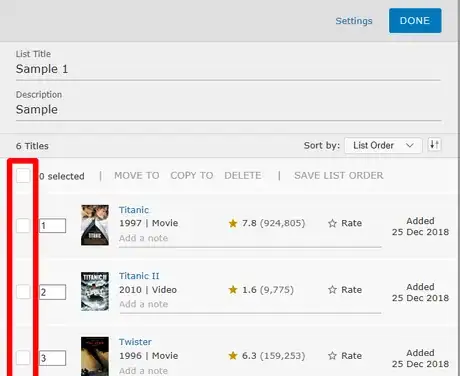Screen dimensions: 460x376
Task: Open the Titanic II title link
Action: pyautogui.click(x=139, y=276)
